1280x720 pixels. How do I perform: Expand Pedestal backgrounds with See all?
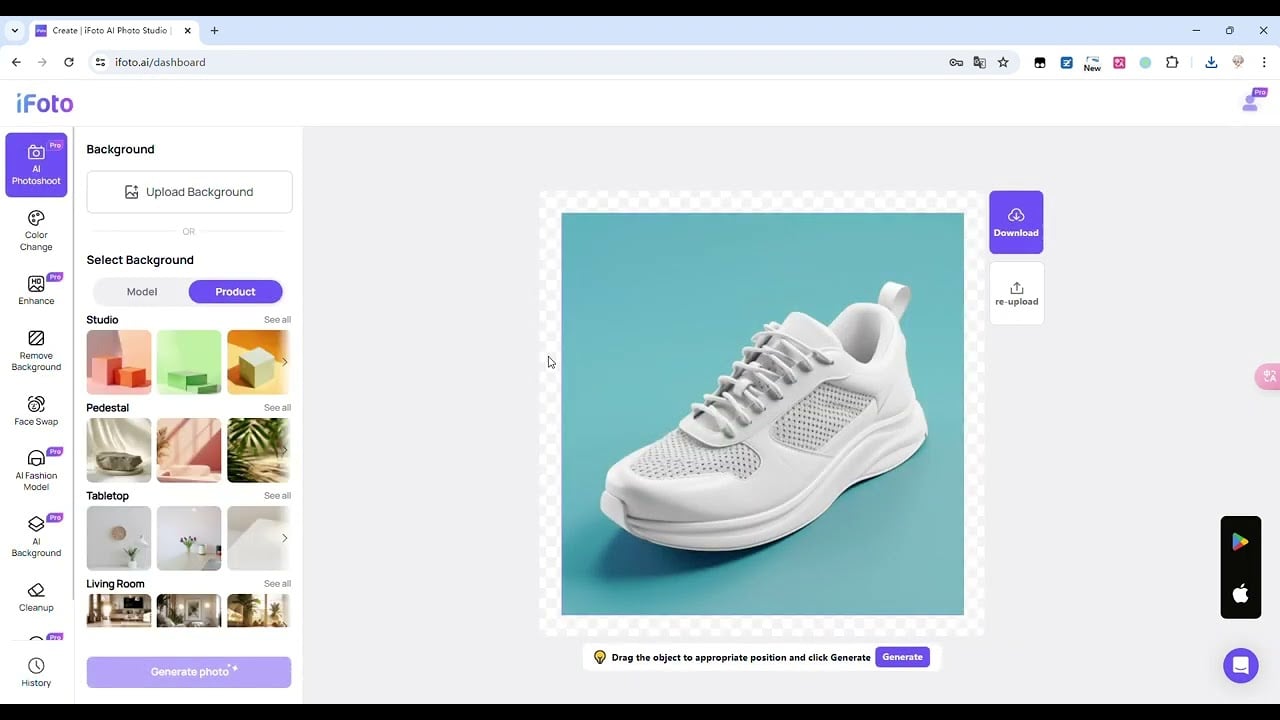277,408
